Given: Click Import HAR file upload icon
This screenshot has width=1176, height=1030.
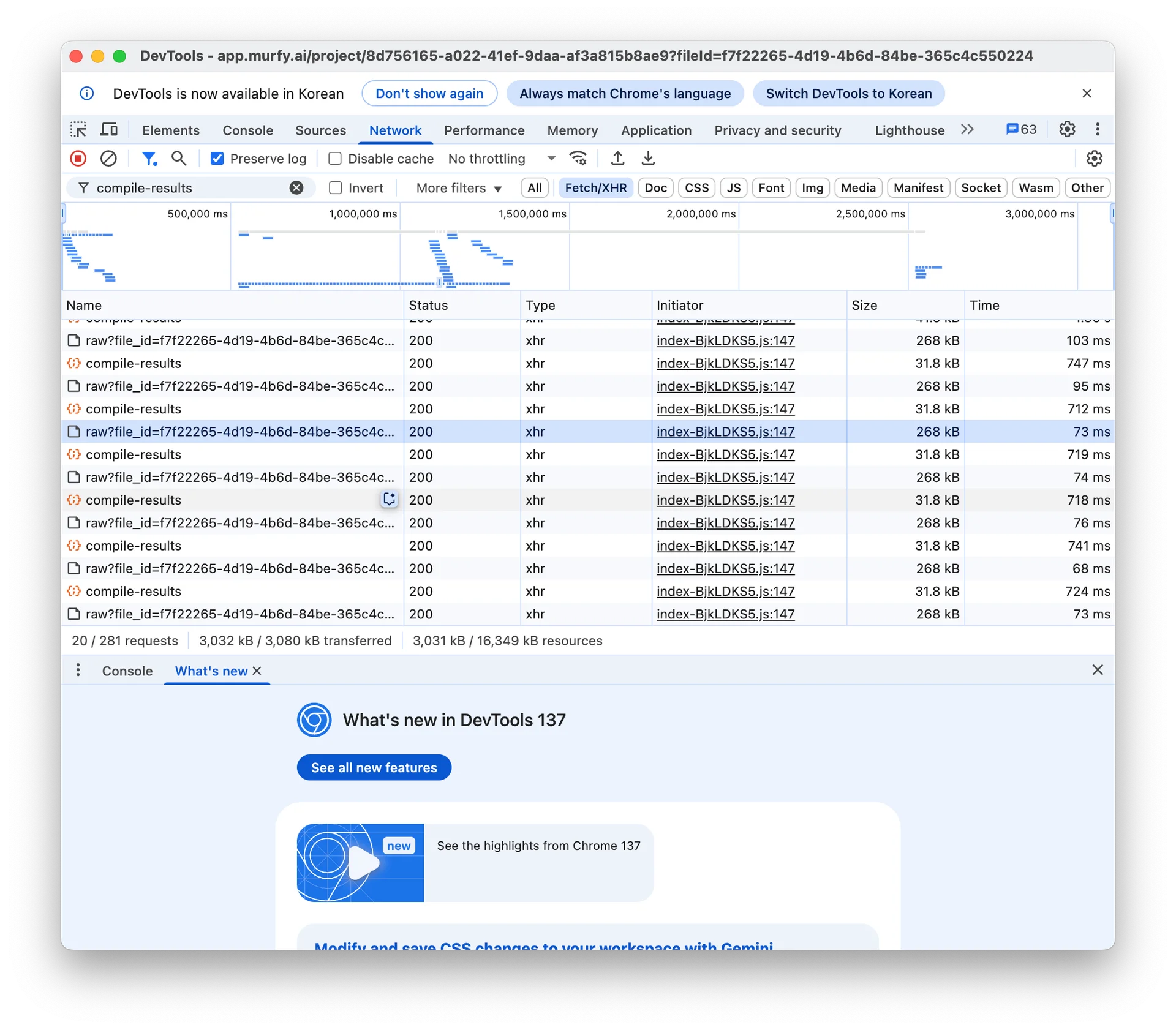Looking at the screenshot, I should click(617, 159).
